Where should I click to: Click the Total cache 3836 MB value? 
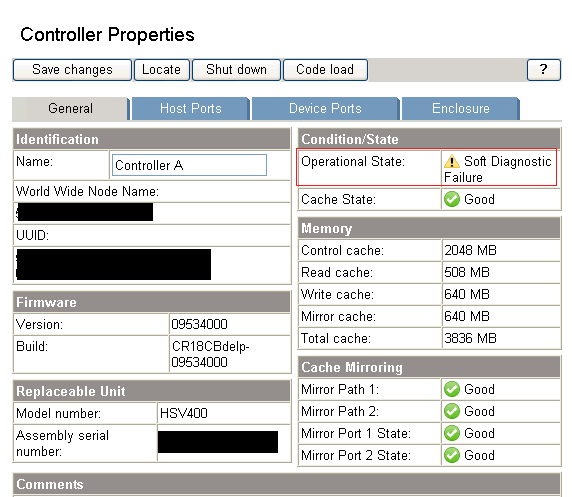[x=471, y=338]
